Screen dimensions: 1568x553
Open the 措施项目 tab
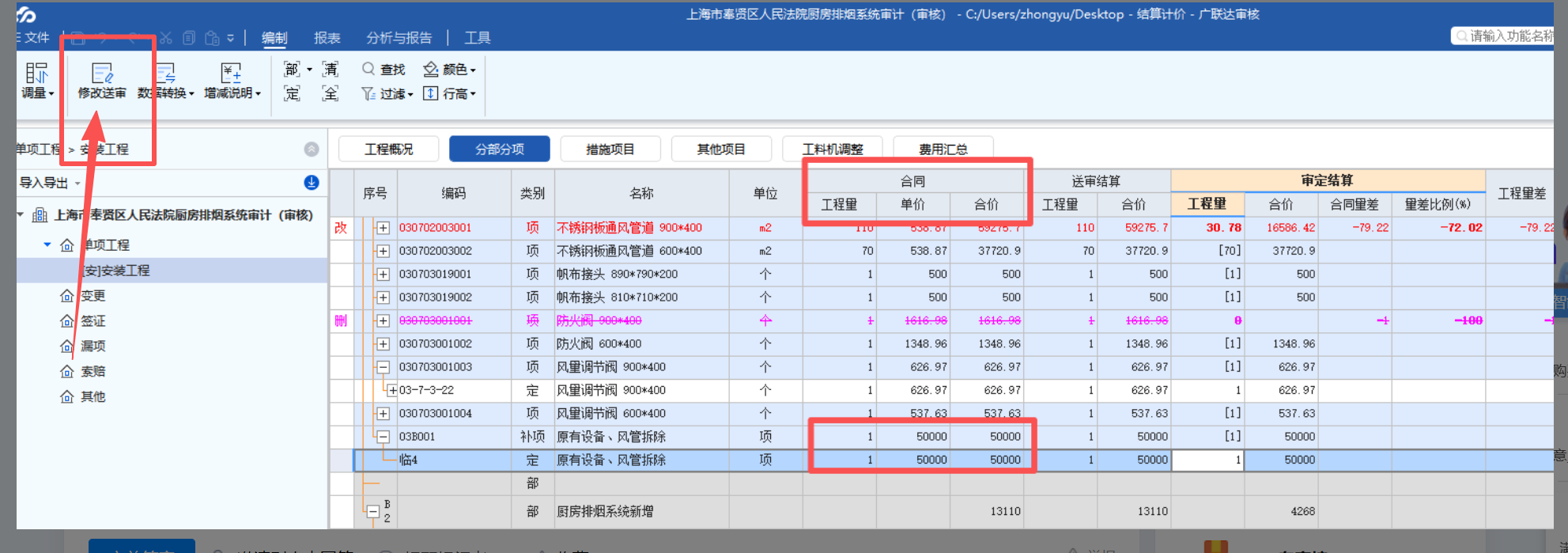(x=610, y=149)
